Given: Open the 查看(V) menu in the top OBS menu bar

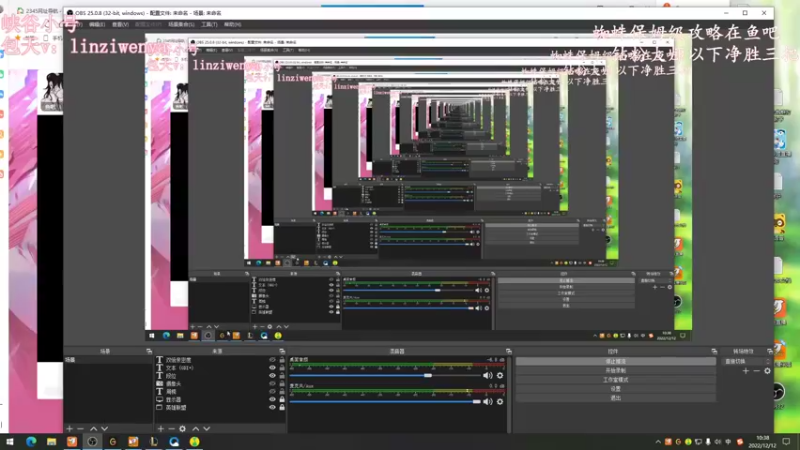Looking at the screenshot, I should [x=120, y=24].
